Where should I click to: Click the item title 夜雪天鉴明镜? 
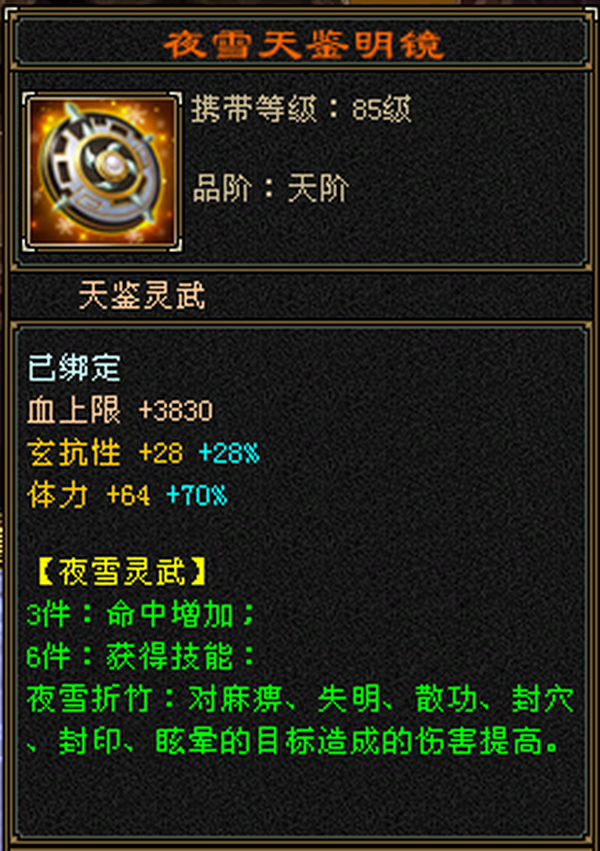pos(304,44)
